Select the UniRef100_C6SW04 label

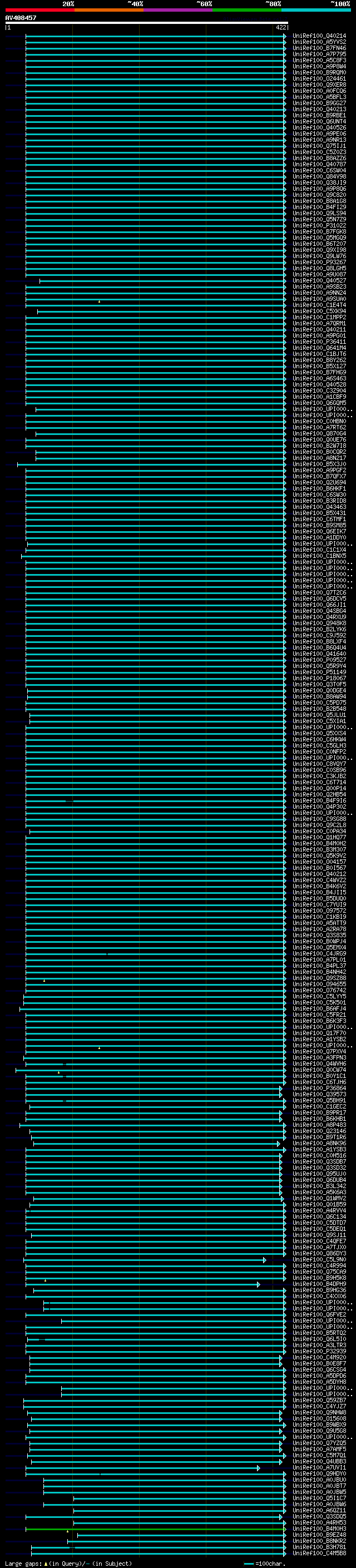click(x=319, y=170)
